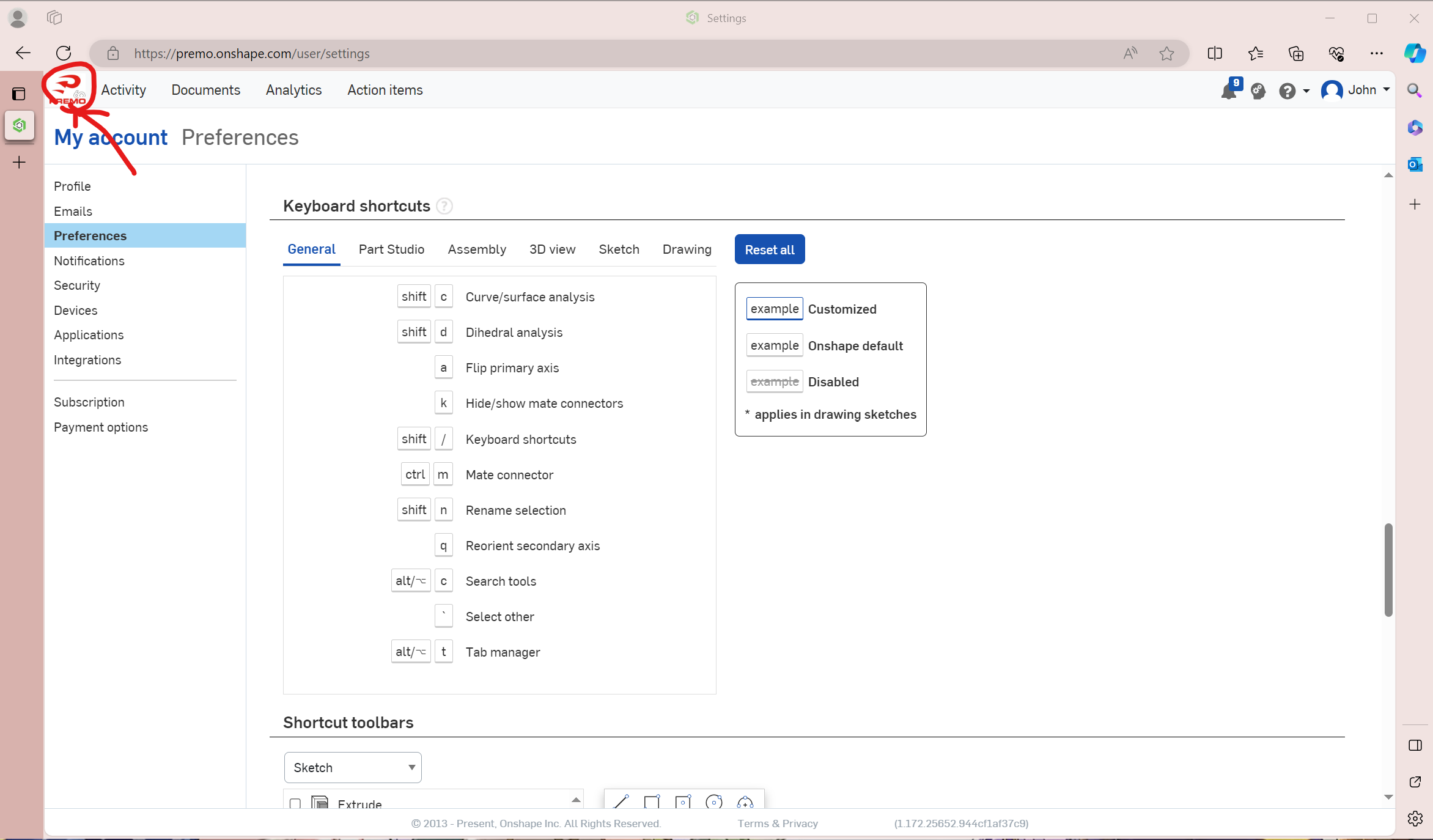Open the Terms & Privacy link
Viewport: 1433px width, 840px height.
[x=777, y=823]
